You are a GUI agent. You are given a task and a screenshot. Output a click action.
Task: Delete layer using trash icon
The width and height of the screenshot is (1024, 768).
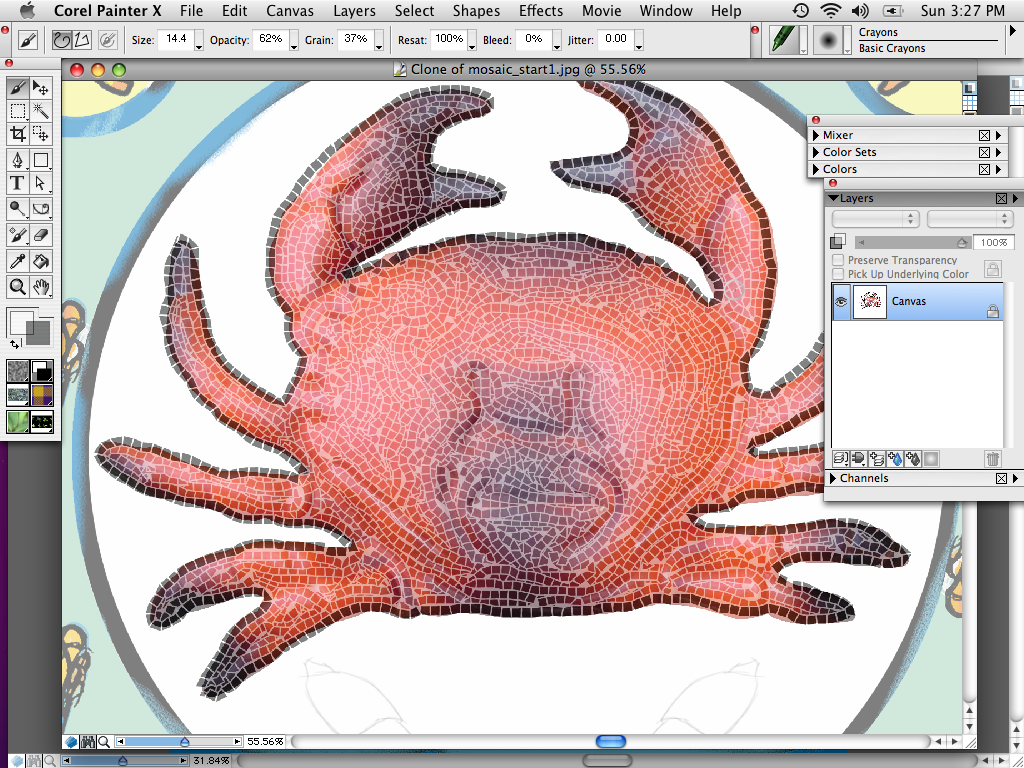(x=992, y=459)
